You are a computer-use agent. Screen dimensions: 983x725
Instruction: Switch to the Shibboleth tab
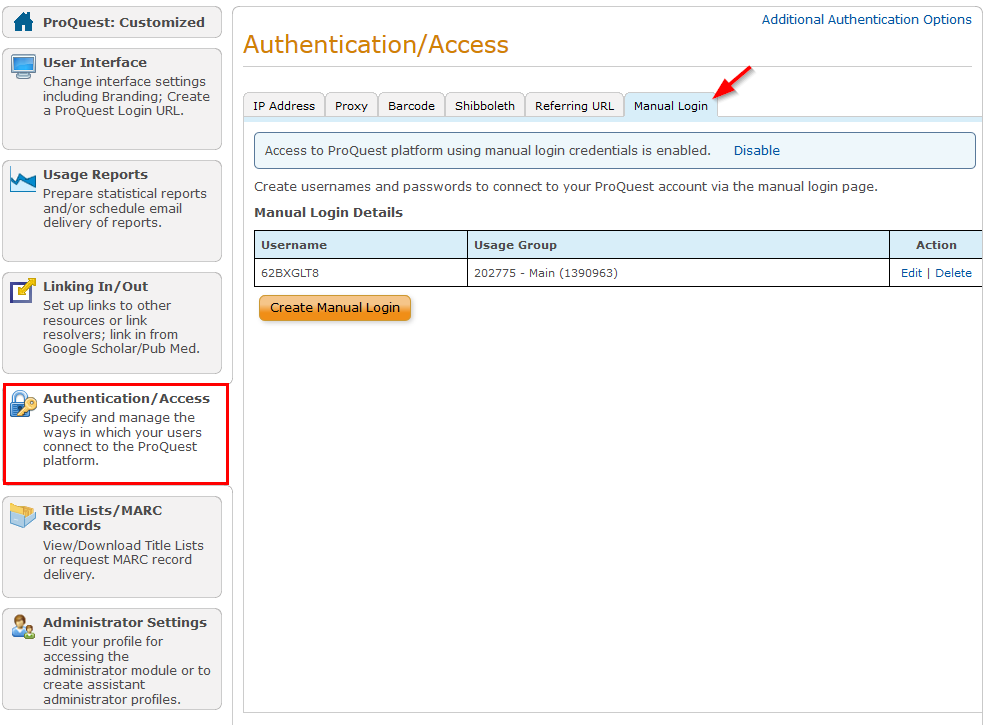[x=484, y=104]
